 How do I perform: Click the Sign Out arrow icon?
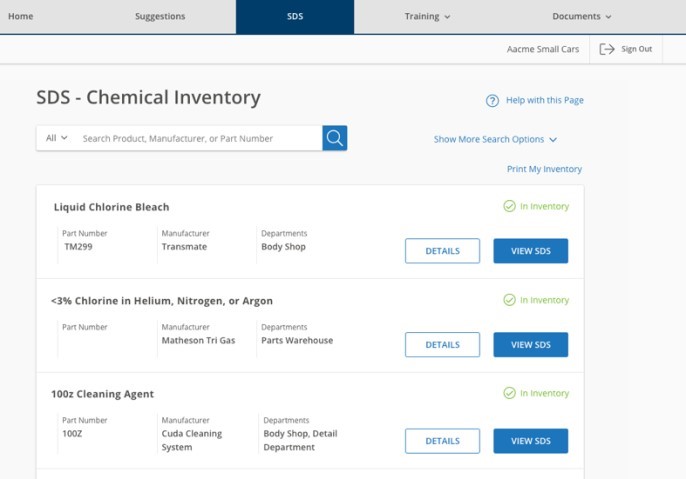tap(606, 49)
